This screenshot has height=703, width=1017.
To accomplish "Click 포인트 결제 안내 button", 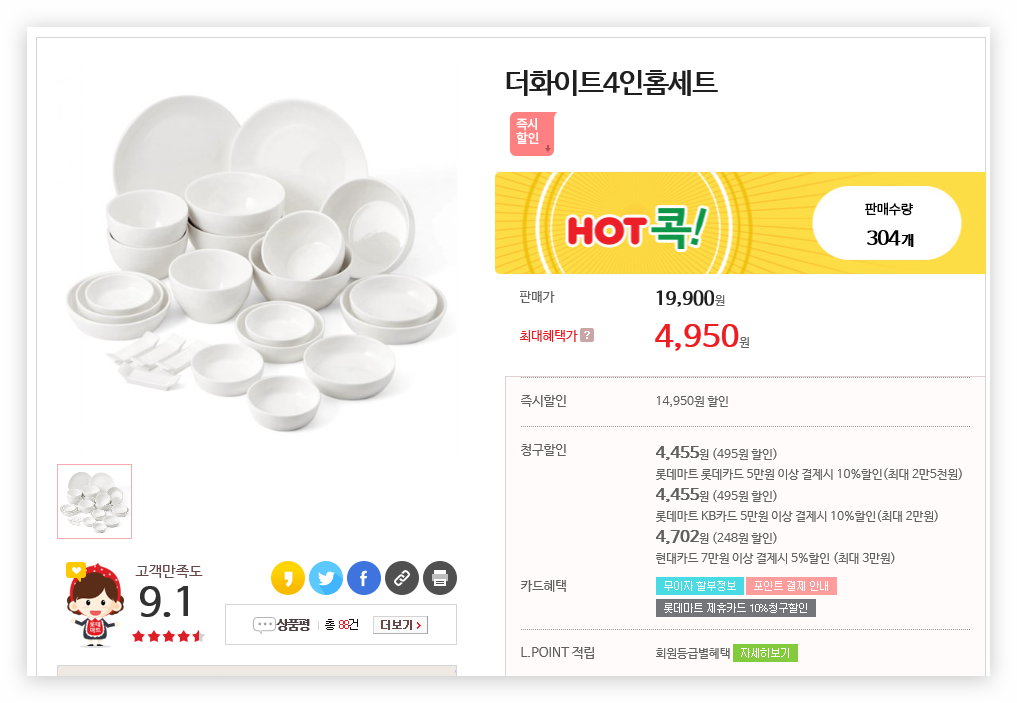I will (790, 586).
